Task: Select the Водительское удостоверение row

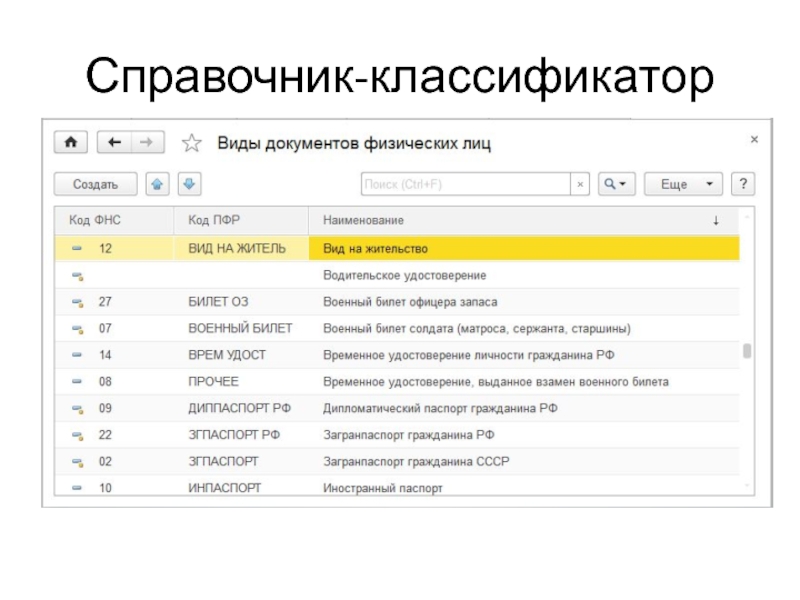Action: click(404, 274)
